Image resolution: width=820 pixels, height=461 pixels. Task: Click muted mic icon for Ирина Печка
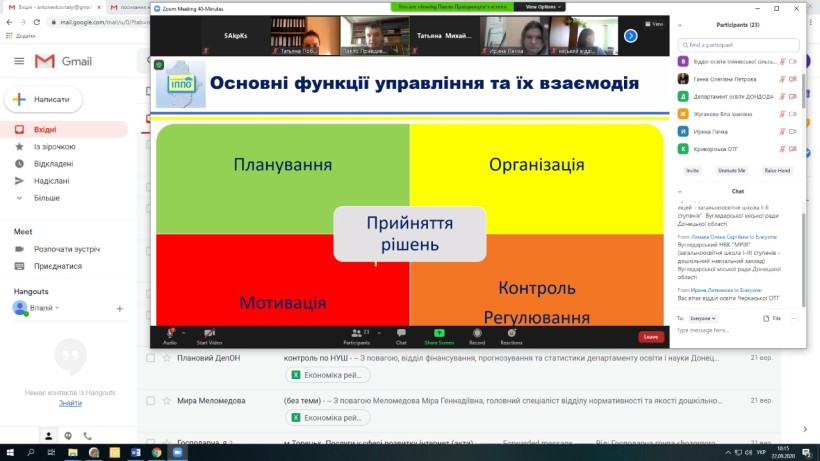(x=782, y=132)
